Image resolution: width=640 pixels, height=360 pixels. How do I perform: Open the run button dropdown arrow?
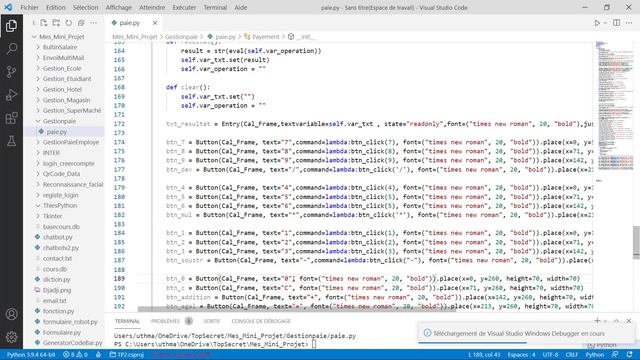pos(605,23)
